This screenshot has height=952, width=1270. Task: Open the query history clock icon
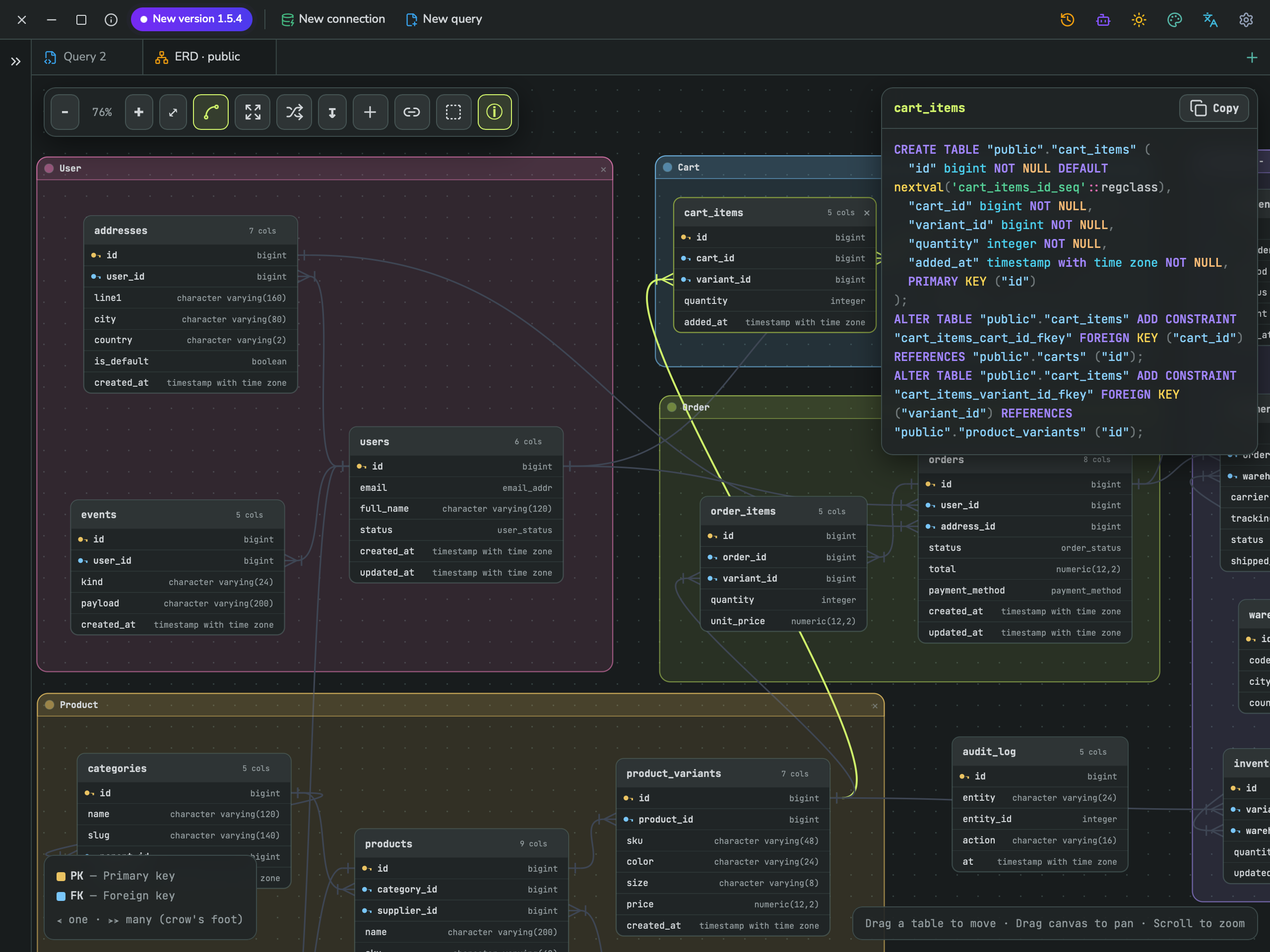1067,19
